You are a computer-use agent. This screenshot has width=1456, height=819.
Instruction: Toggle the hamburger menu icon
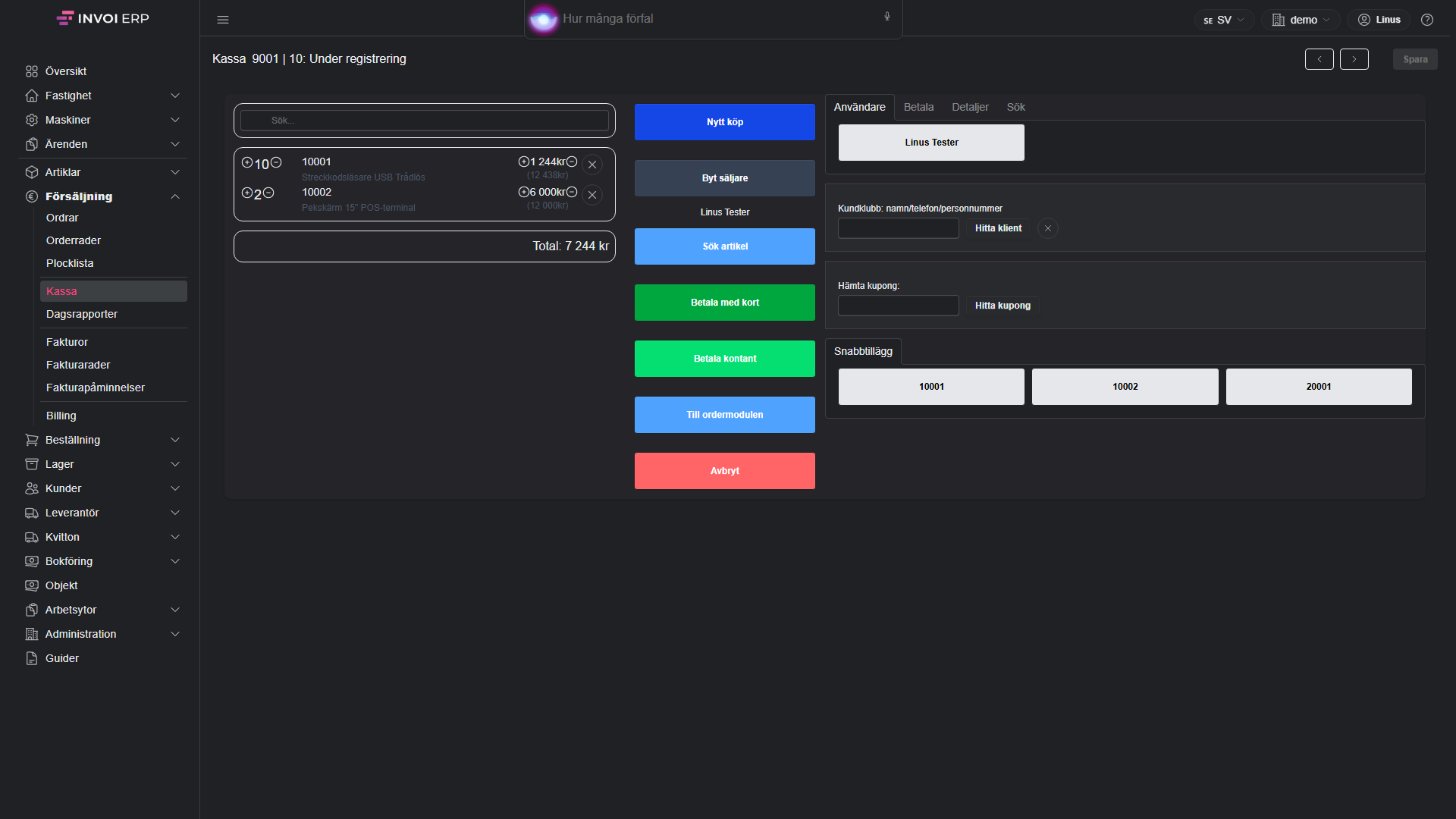pyautogui.click(x=223, y=20)
